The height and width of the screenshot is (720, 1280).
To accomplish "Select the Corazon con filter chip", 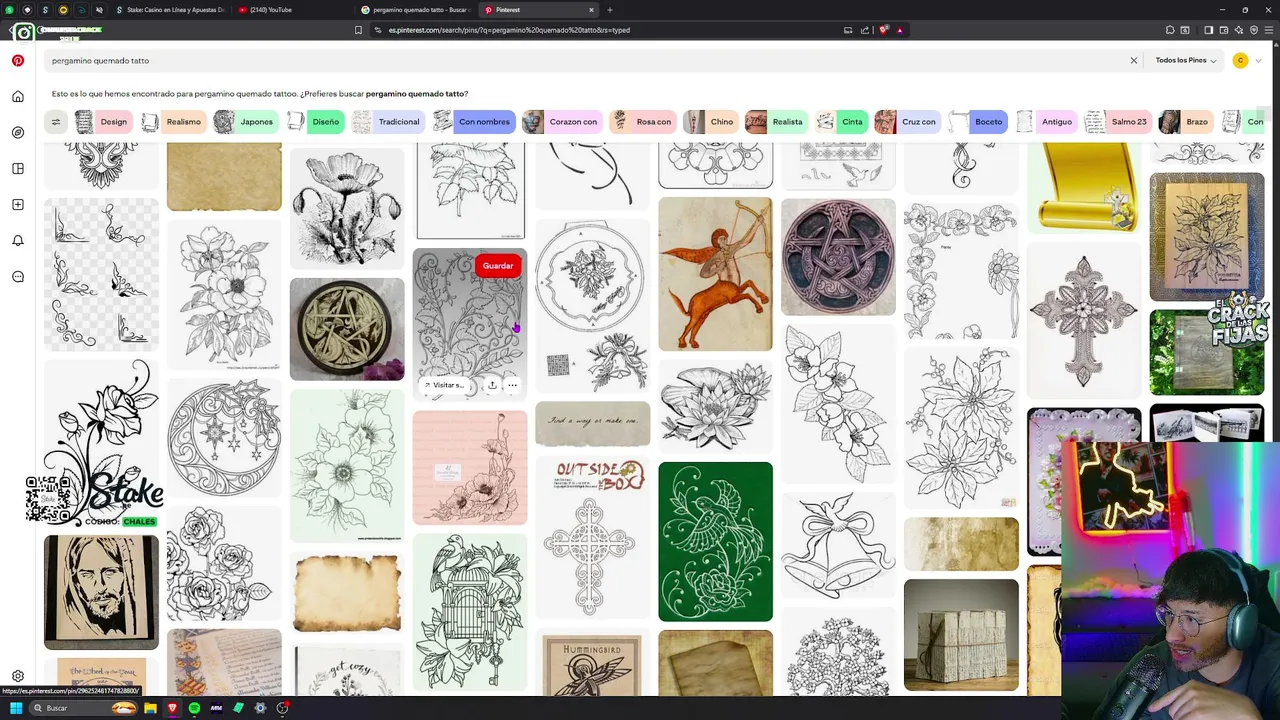I will pos(561,122).
